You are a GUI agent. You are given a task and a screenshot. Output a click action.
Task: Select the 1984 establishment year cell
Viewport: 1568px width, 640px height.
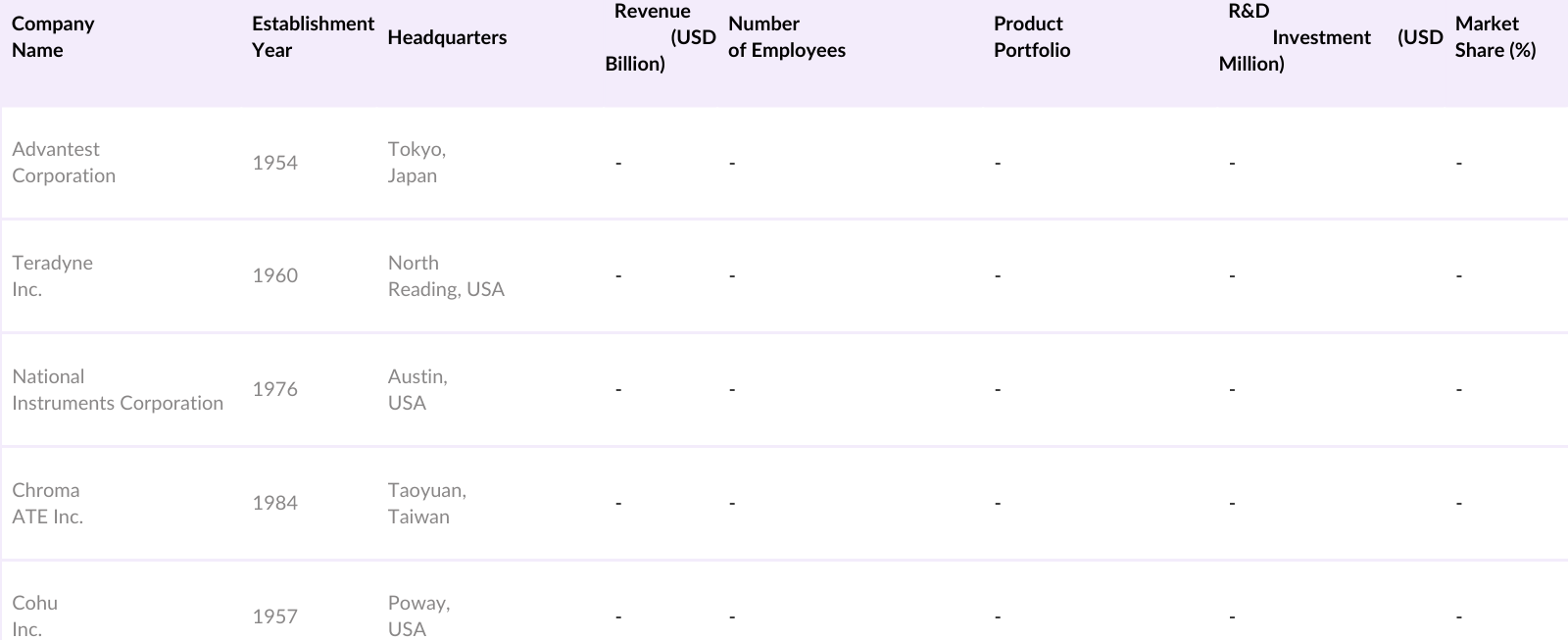pyautogui.click(x=274, y=504)
